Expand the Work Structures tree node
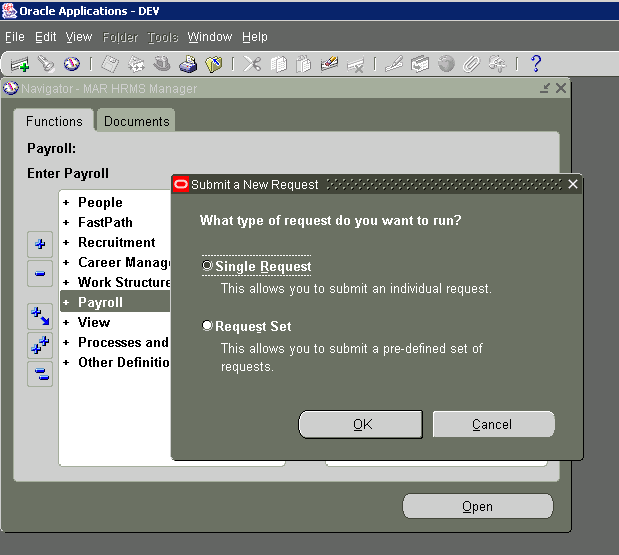This screenshot has height=555, width=619. (66, 283)
